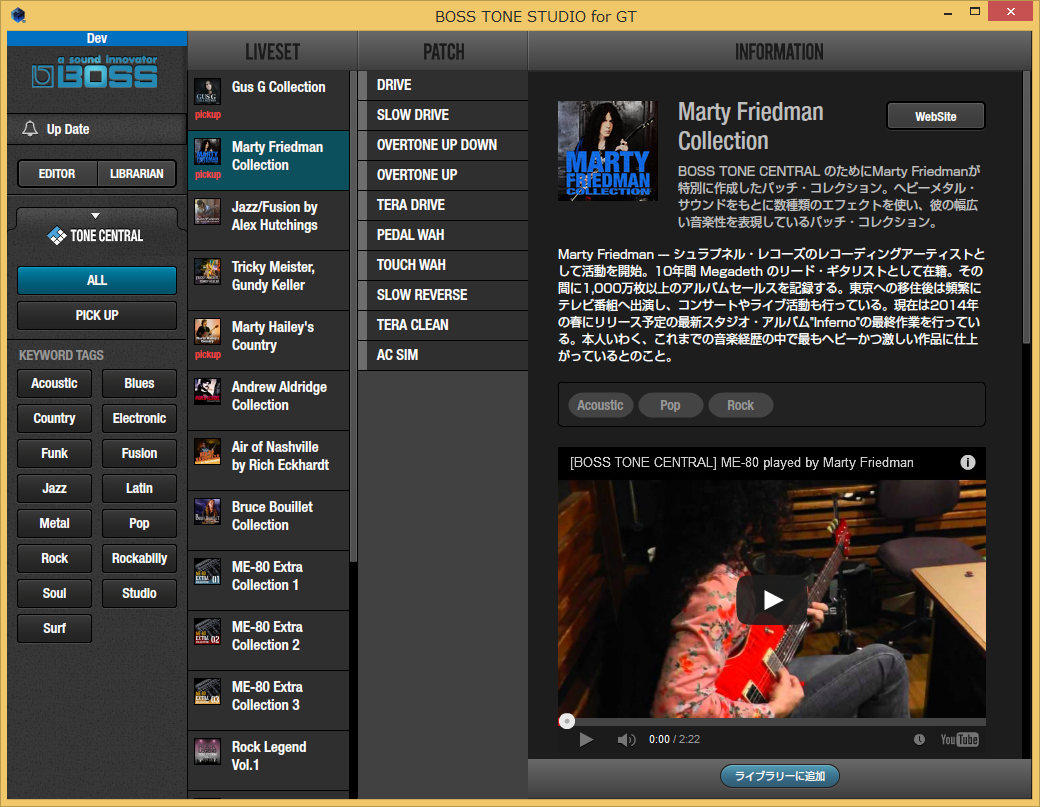Filter by the Metal keyword tag

coord(54,523)
